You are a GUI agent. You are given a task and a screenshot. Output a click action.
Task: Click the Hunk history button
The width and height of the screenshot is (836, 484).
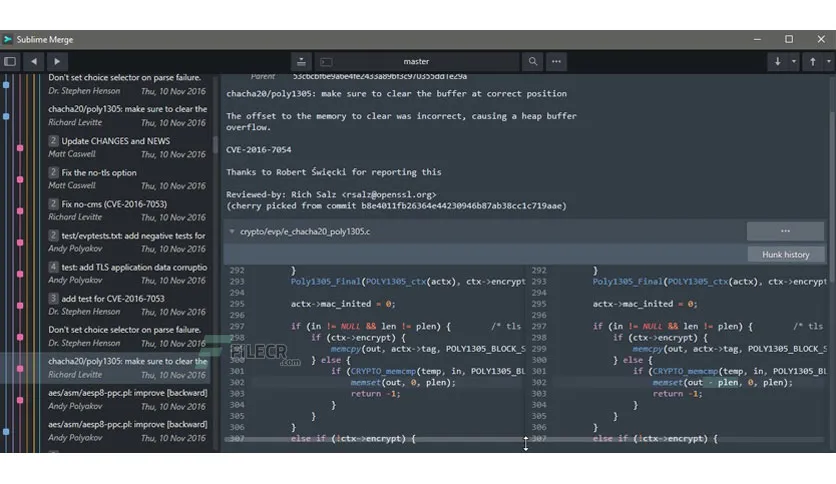coord(785,254)
